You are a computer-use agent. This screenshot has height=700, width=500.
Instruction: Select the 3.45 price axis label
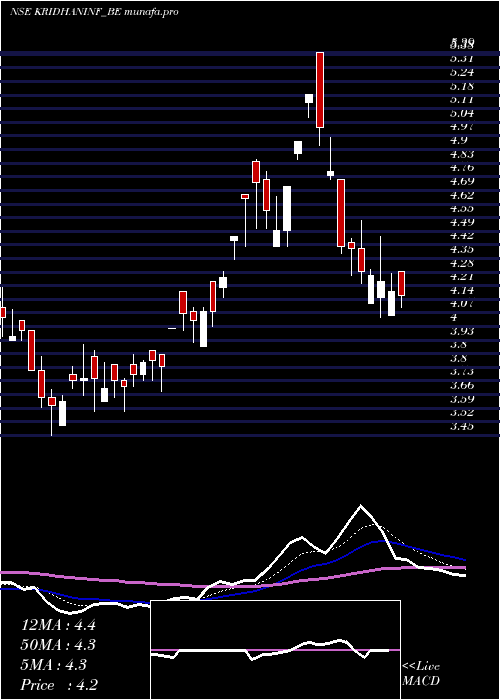click(x=462, y=427)
